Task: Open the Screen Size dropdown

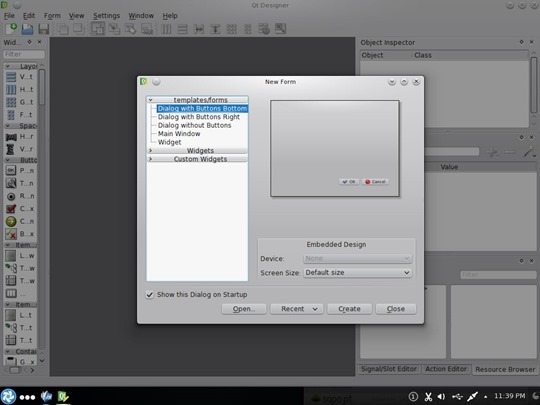Action: (357, 272)
